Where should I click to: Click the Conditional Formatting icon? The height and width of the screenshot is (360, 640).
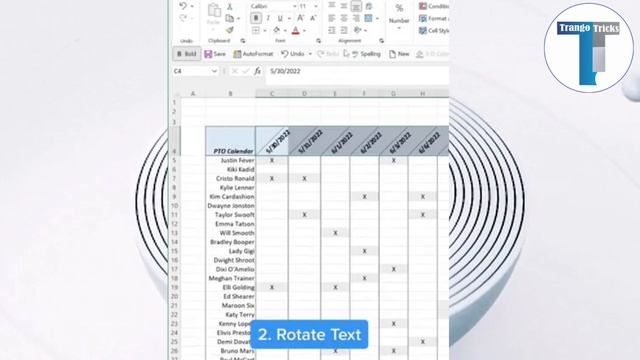(x=423, y=6)
